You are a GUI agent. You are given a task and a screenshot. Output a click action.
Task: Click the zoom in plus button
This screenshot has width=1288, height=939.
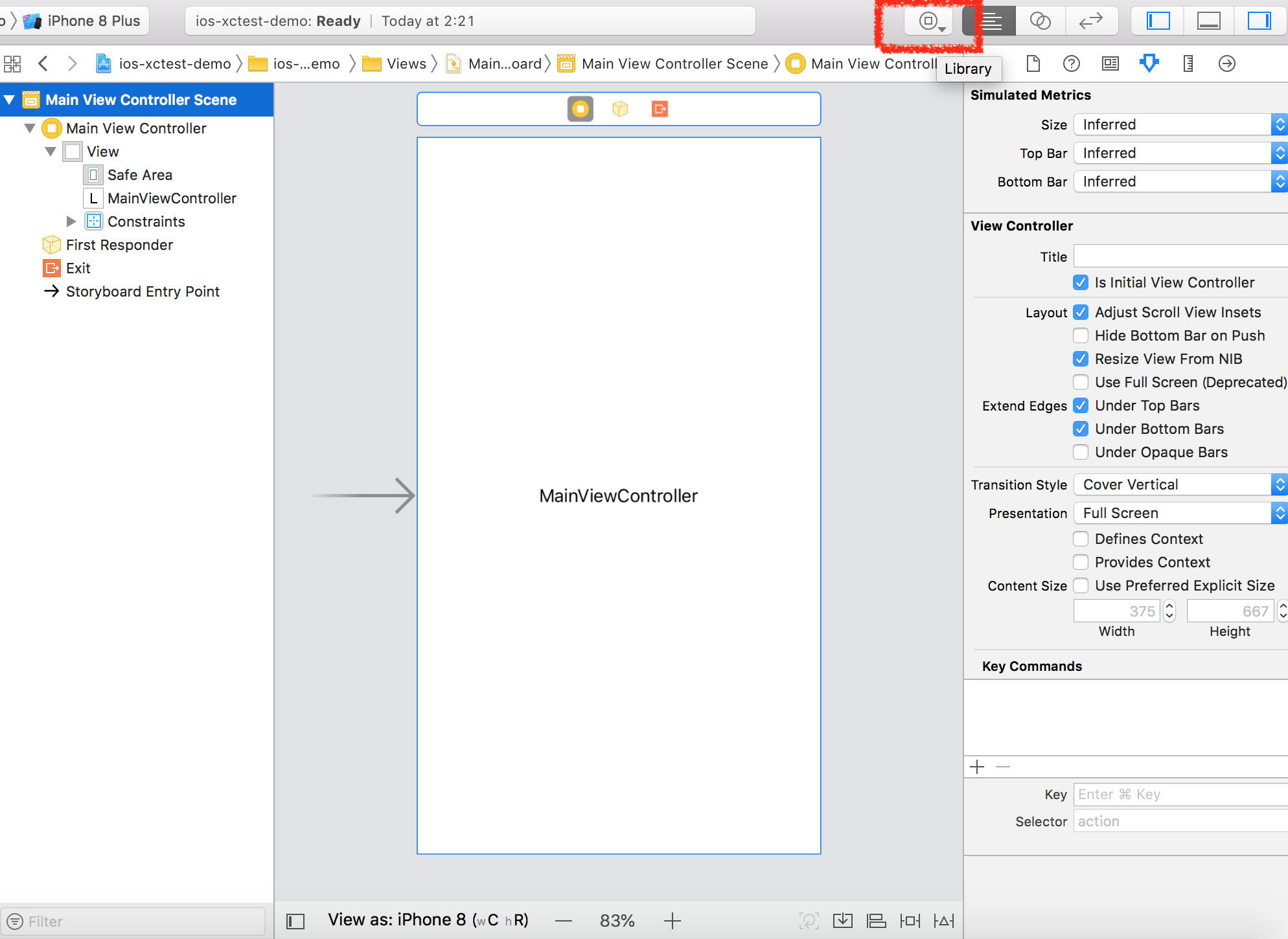pyautogui.click(x=673, y=921)
